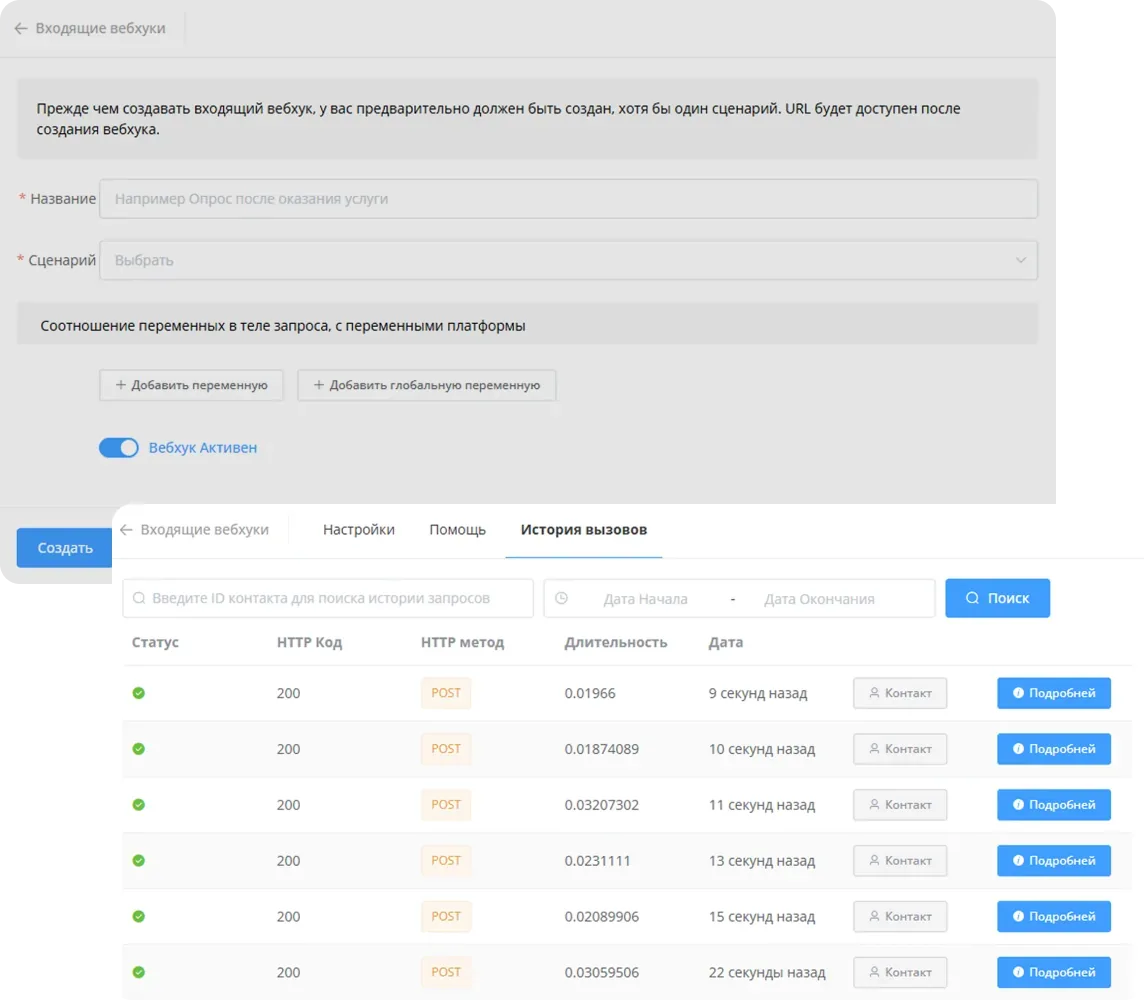Screen dimensions: 1144x1000
Task: Click Входящие вебхуки link in history panel
Action: pos(204,530)
